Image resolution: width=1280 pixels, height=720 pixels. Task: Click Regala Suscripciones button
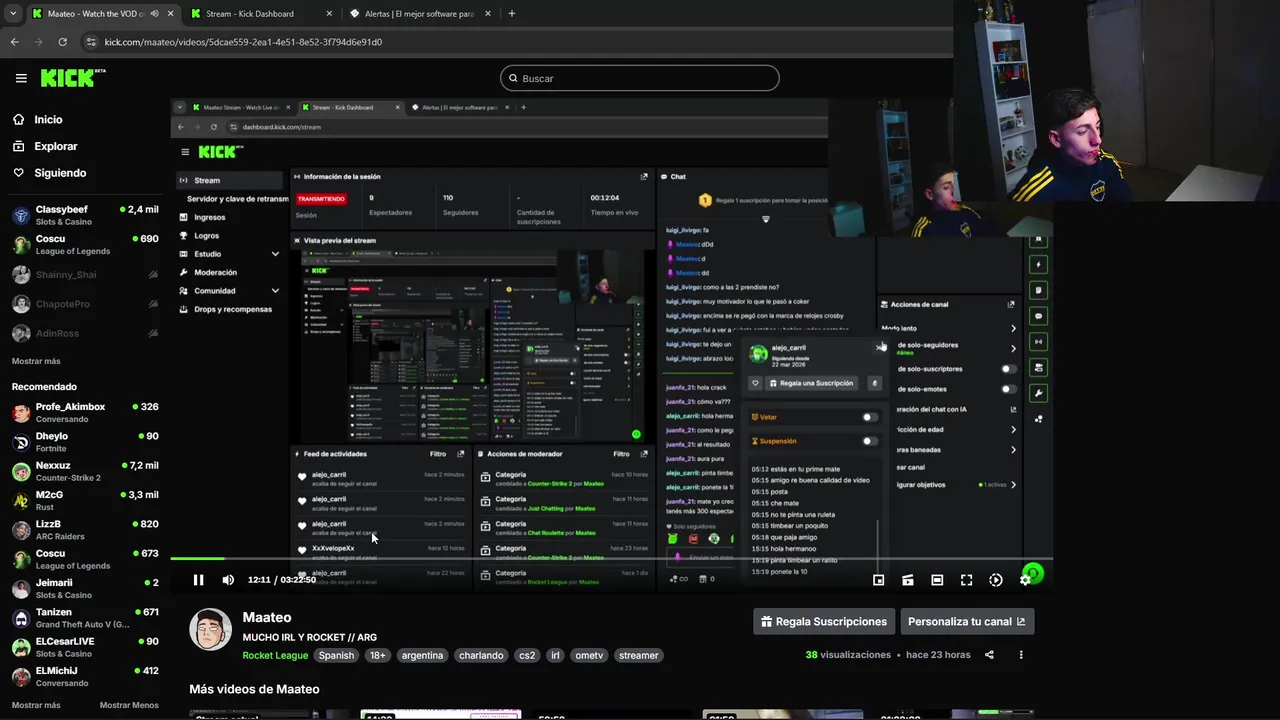824,621
